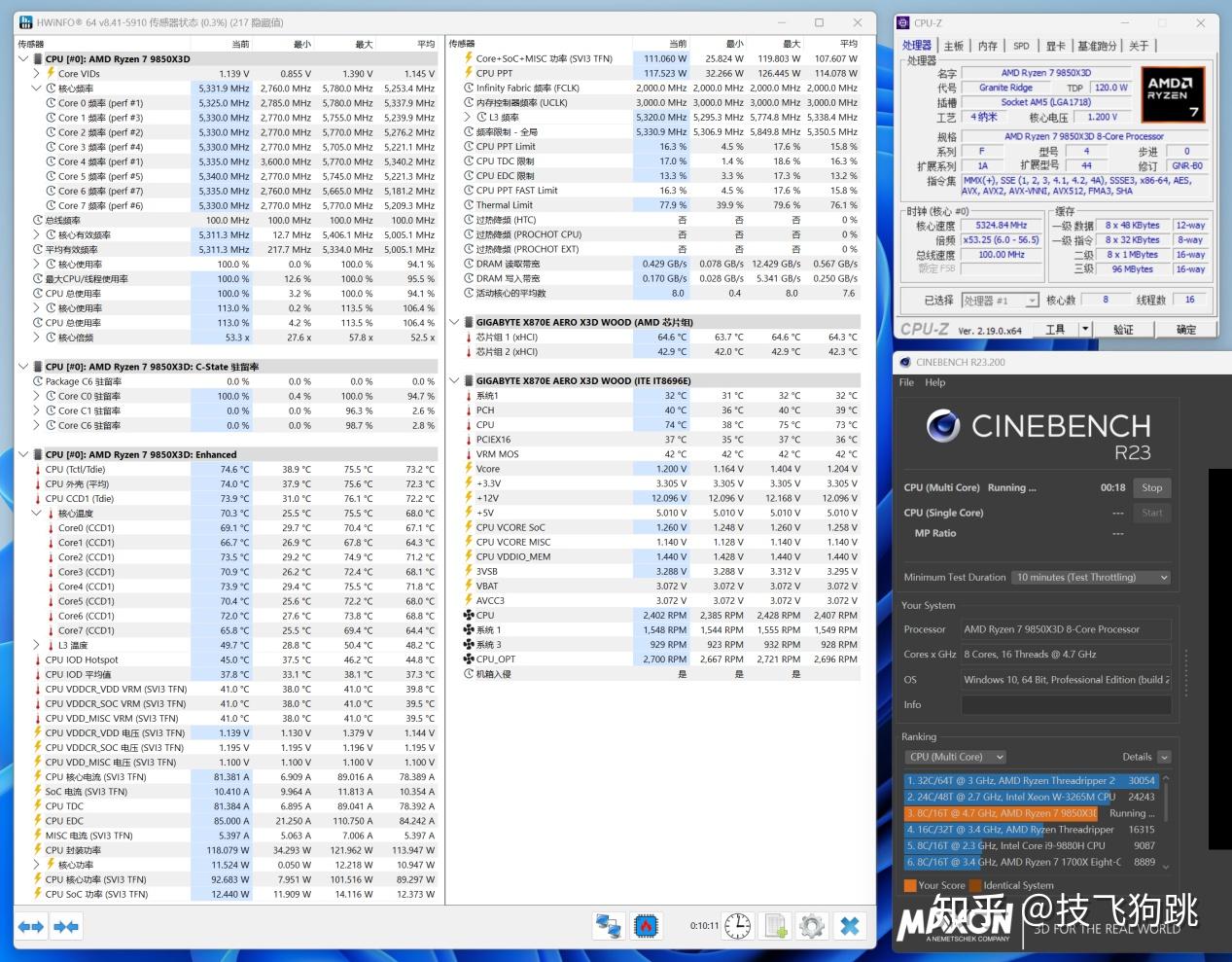Click the lightning icon beside CPU 封装功率
This screenshot has height=962, width=1232.
(37, 850)
